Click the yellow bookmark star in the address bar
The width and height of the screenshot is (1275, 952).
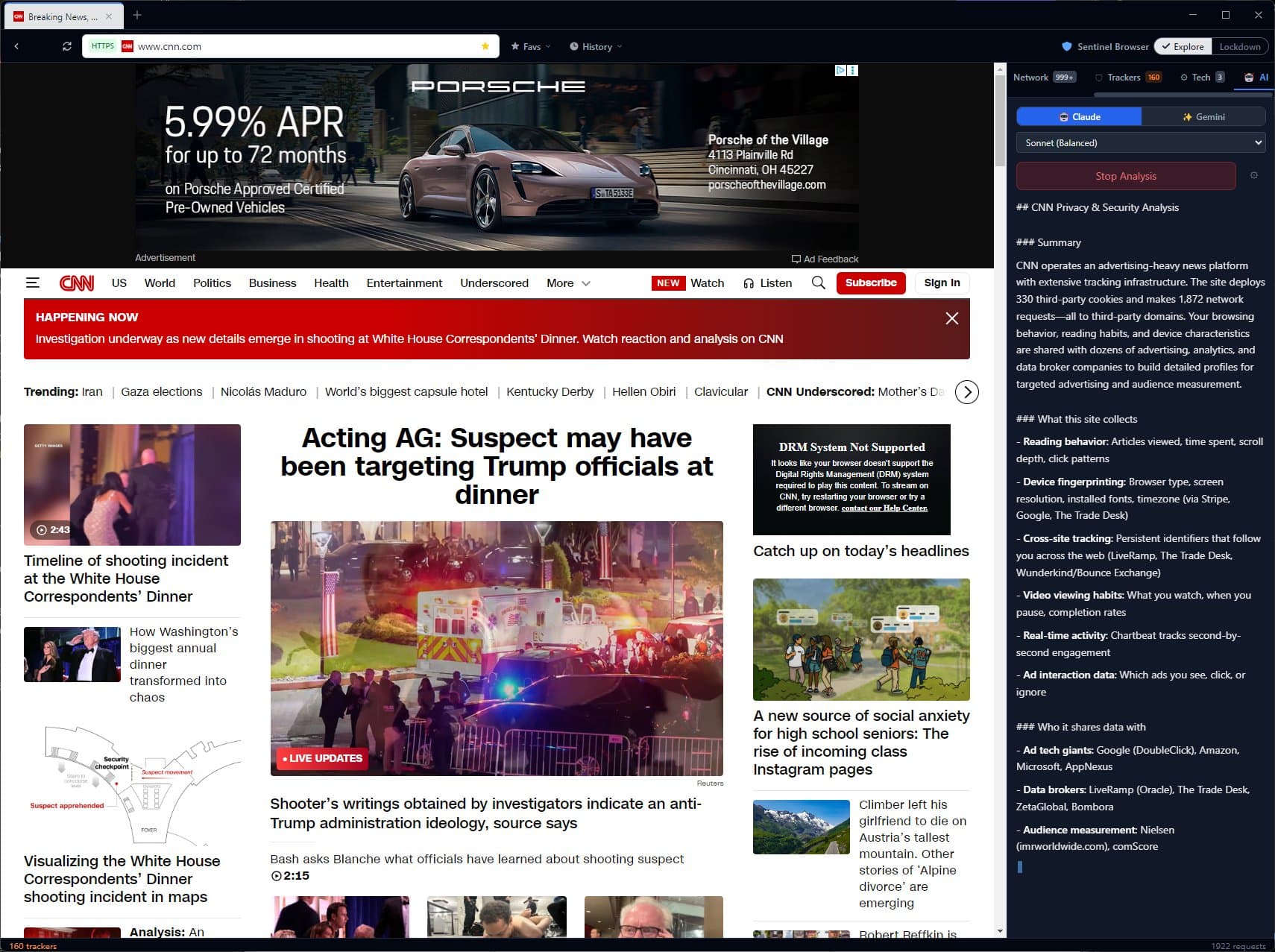(x=485, y=46)
